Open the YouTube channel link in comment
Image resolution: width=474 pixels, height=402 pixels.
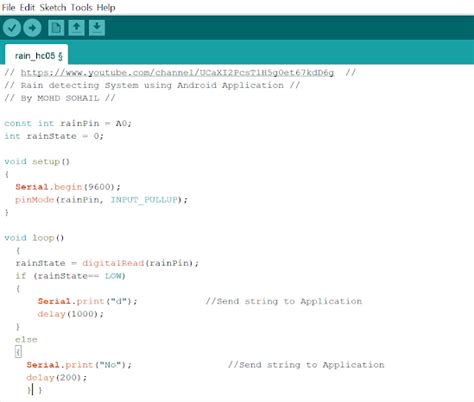(x=177, y=73)
